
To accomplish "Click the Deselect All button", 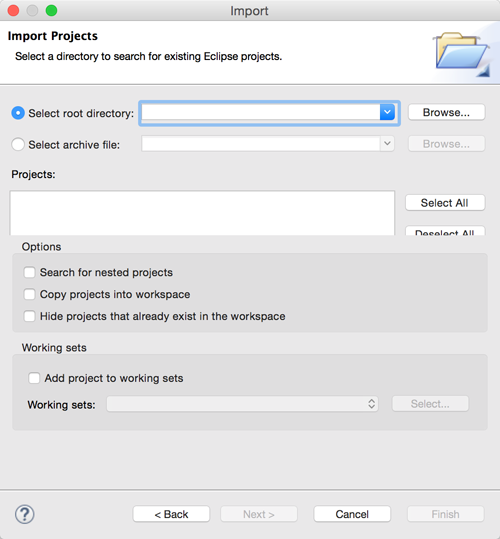I will [x=445, y=231].
